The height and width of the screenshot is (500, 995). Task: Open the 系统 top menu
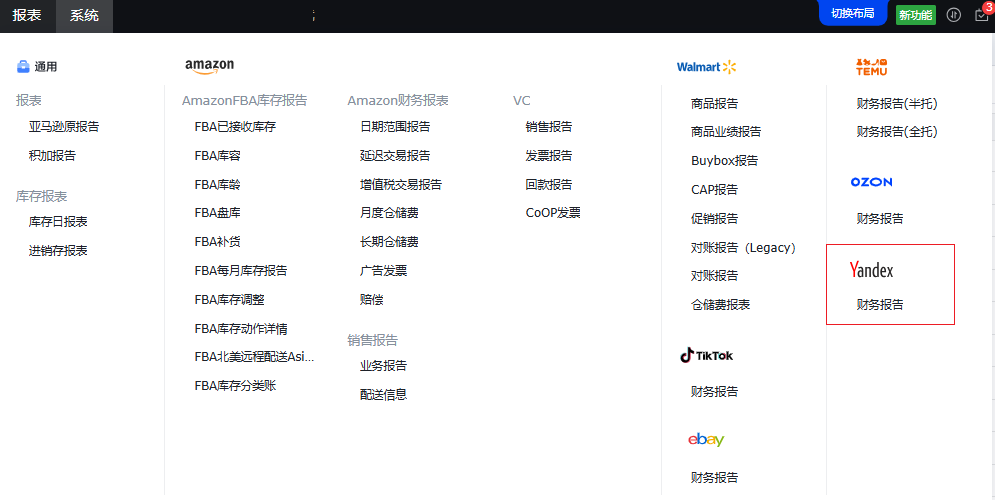tap(84, 15)
